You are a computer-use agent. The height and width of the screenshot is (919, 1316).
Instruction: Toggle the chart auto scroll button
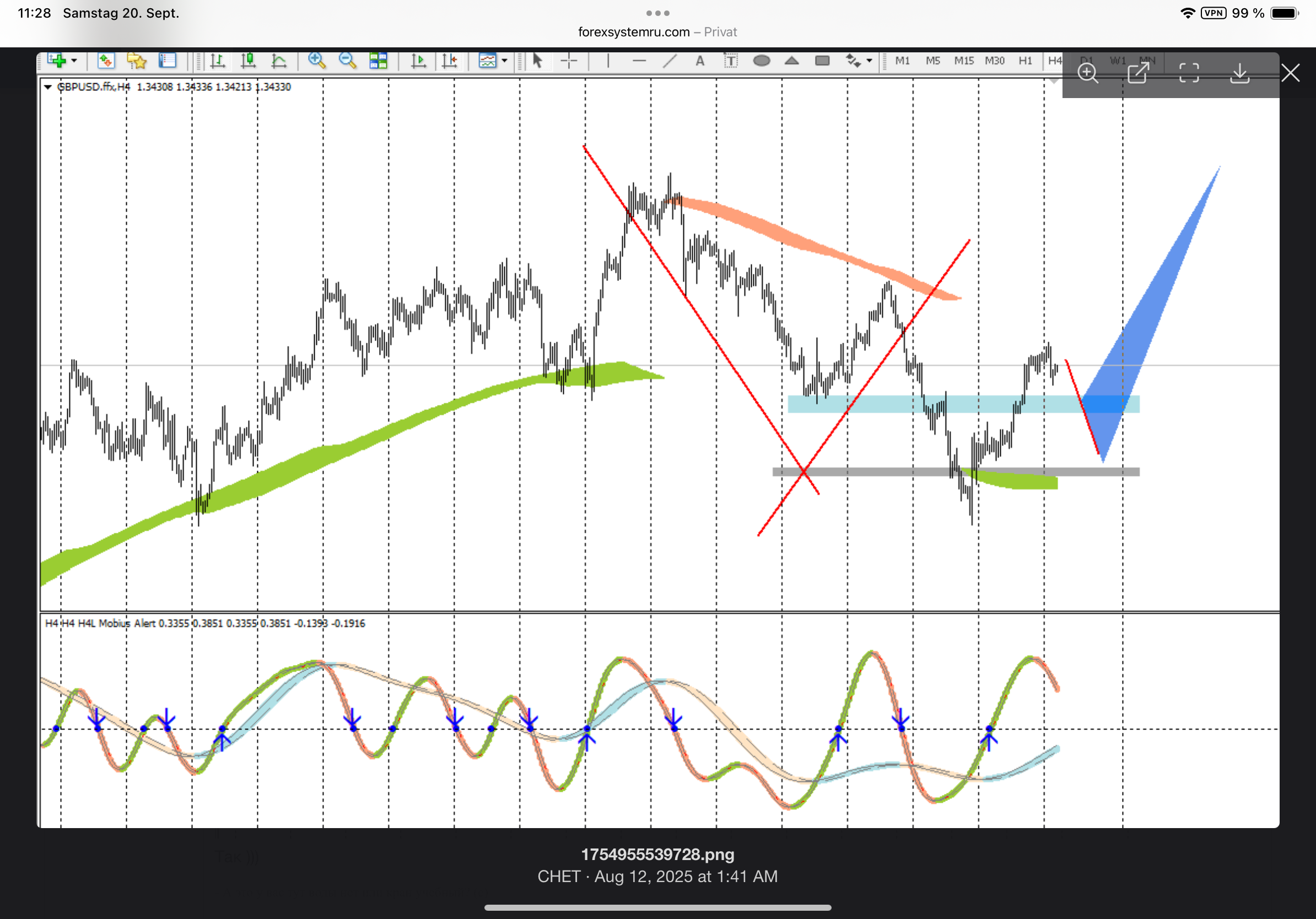(x=418, y=61)
